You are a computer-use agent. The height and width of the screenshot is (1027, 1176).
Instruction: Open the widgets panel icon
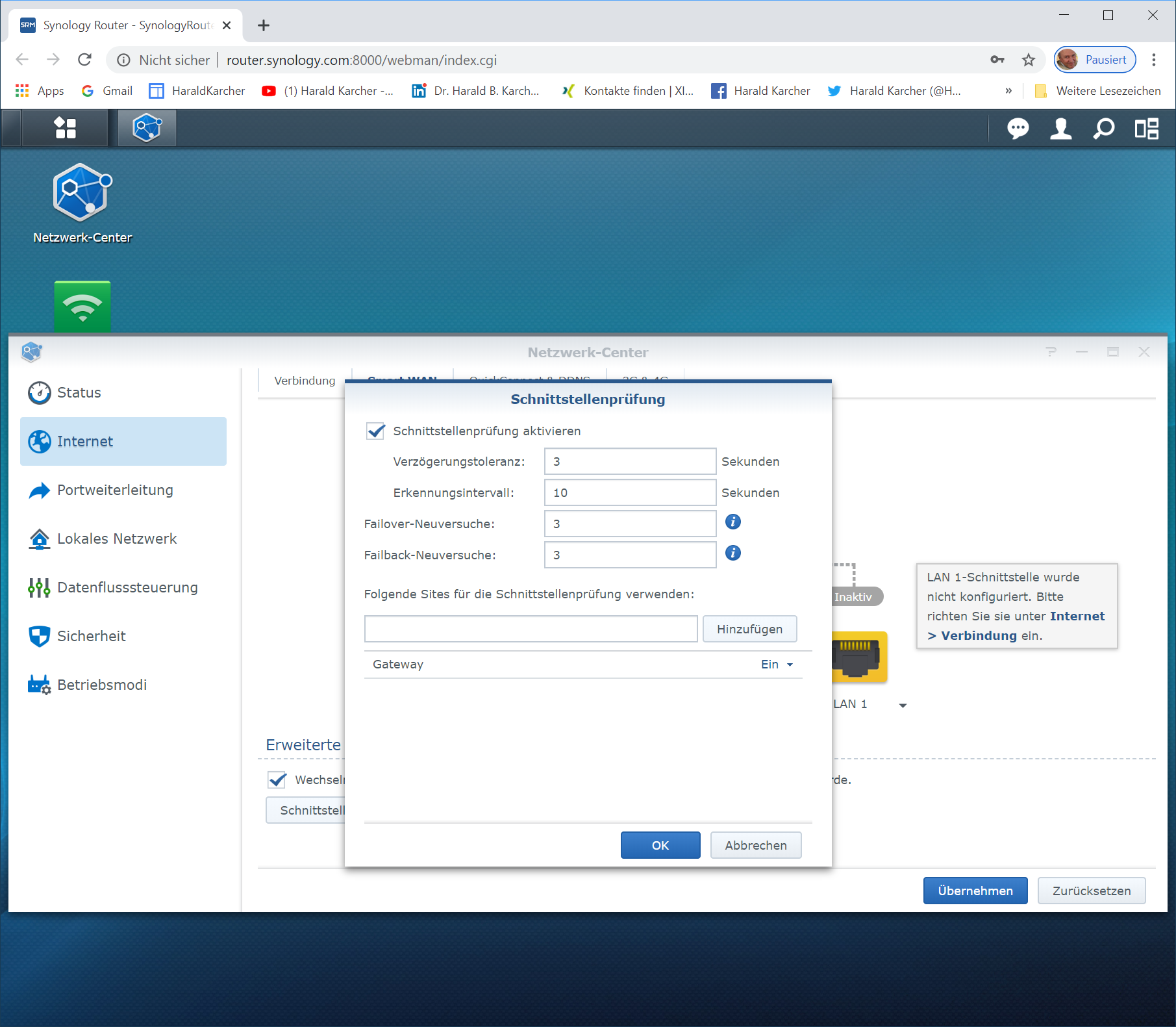point(1146,129)
